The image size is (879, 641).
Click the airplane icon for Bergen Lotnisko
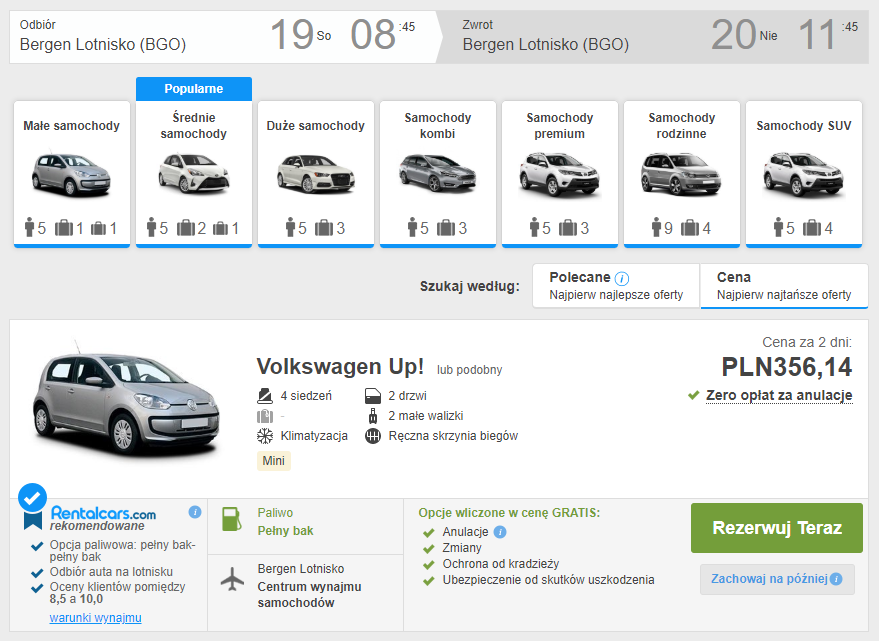coord(232,579)
